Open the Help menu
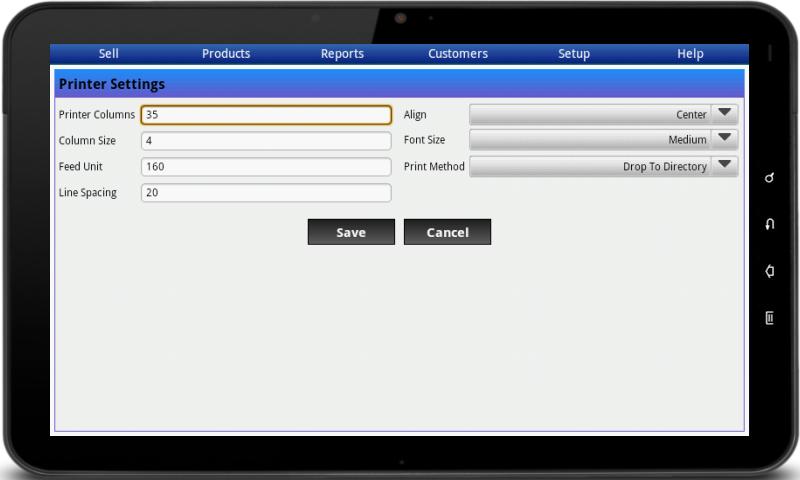 690,54
